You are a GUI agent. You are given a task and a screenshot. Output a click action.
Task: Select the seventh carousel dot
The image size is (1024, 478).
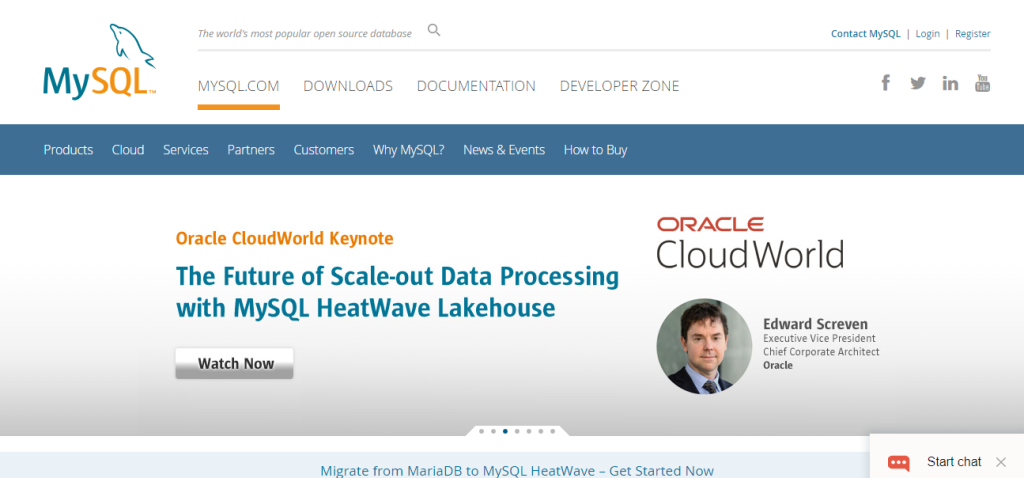pyautogui.click(x=552, y=431)
